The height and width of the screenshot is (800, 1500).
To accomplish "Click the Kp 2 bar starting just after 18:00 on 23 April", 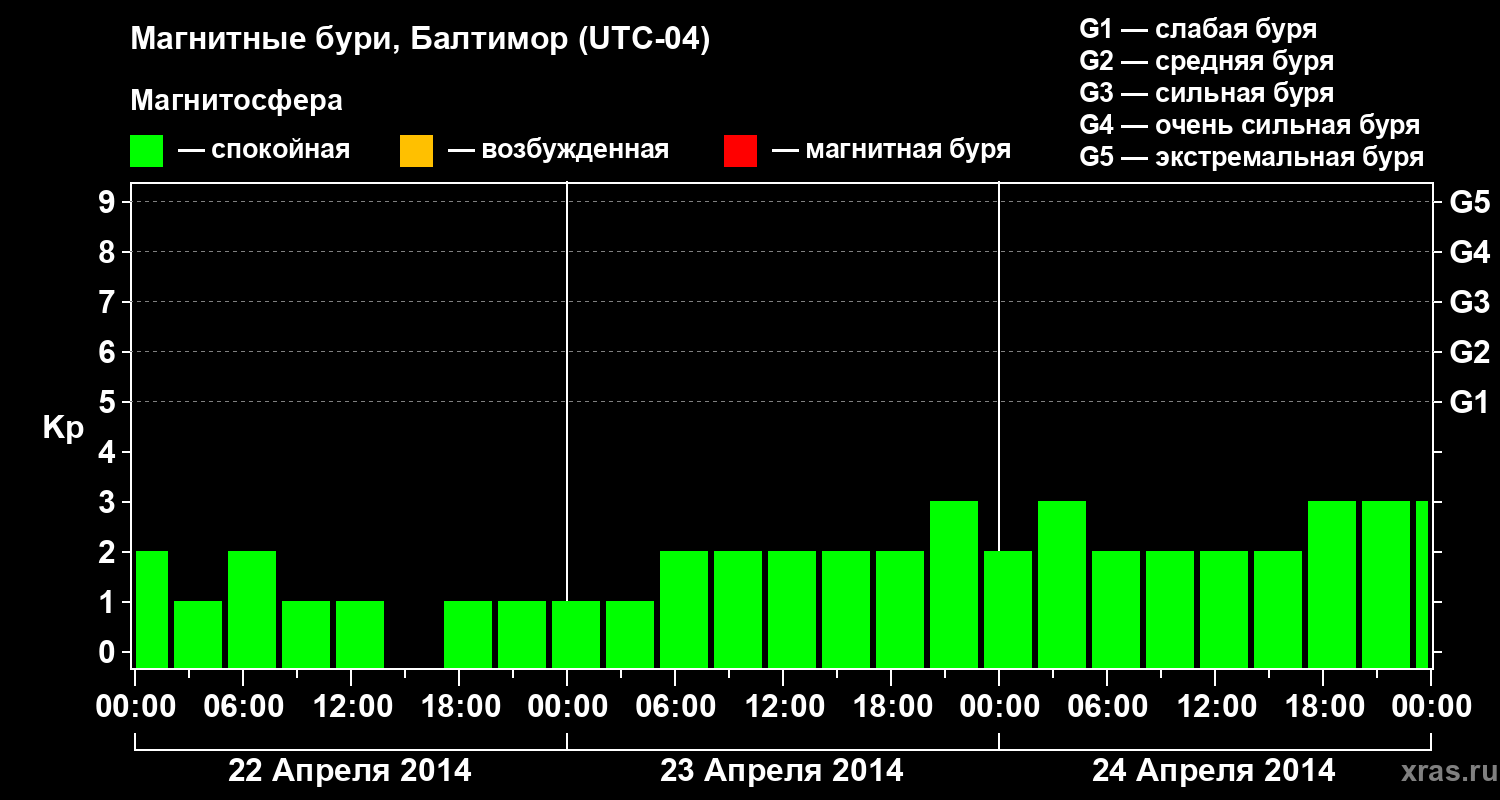I will (900, 609).
